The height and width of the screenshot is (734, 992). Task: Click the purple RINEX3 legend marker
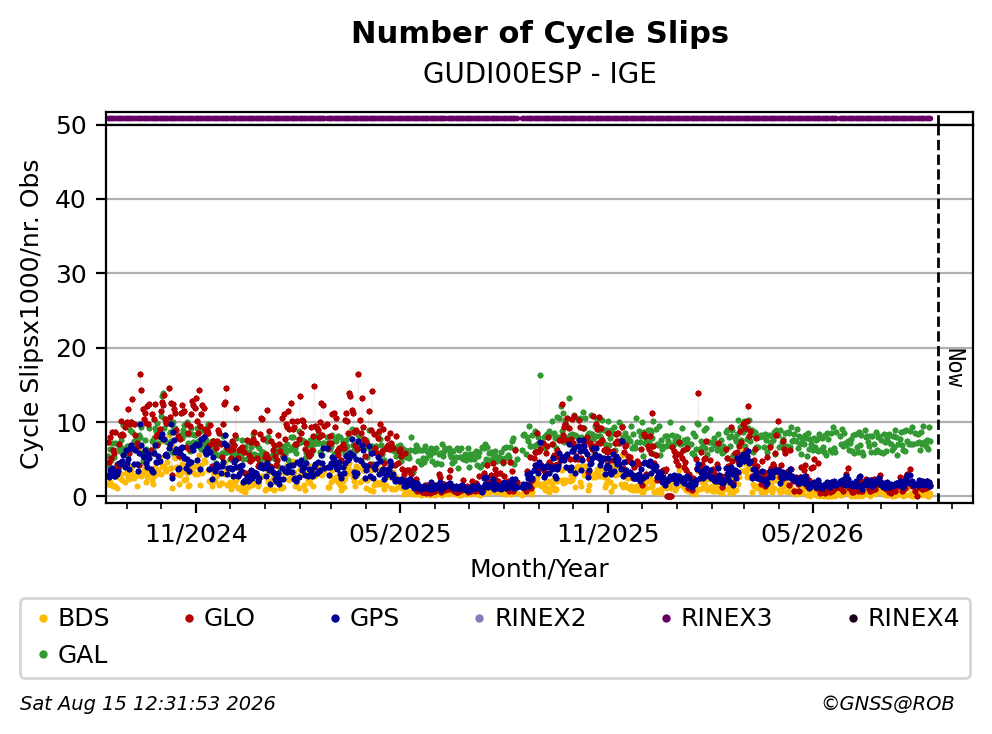[666, 618]
